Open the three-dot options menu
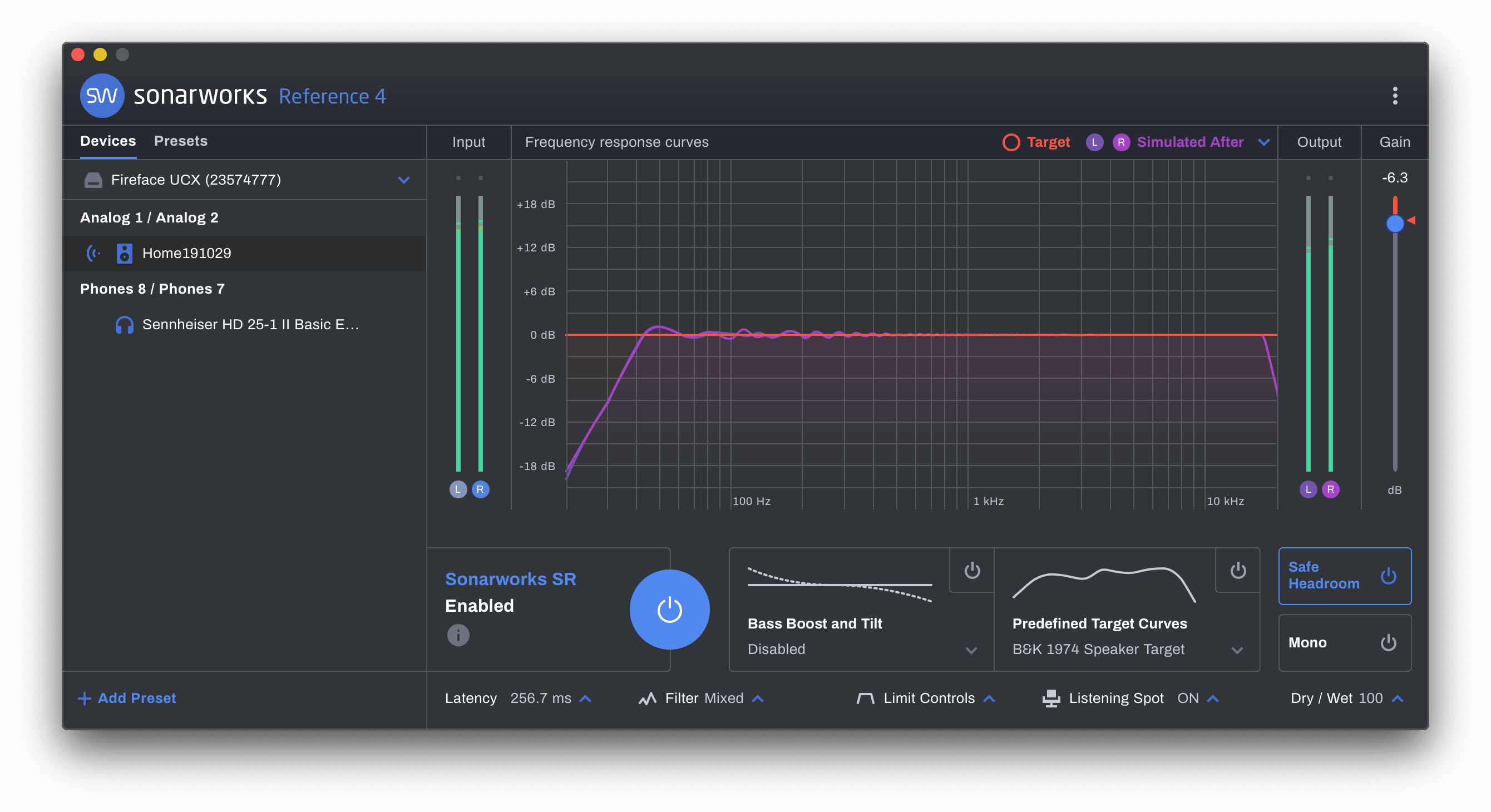This screenshot has width=1491, height=812. click(1395, 96)
